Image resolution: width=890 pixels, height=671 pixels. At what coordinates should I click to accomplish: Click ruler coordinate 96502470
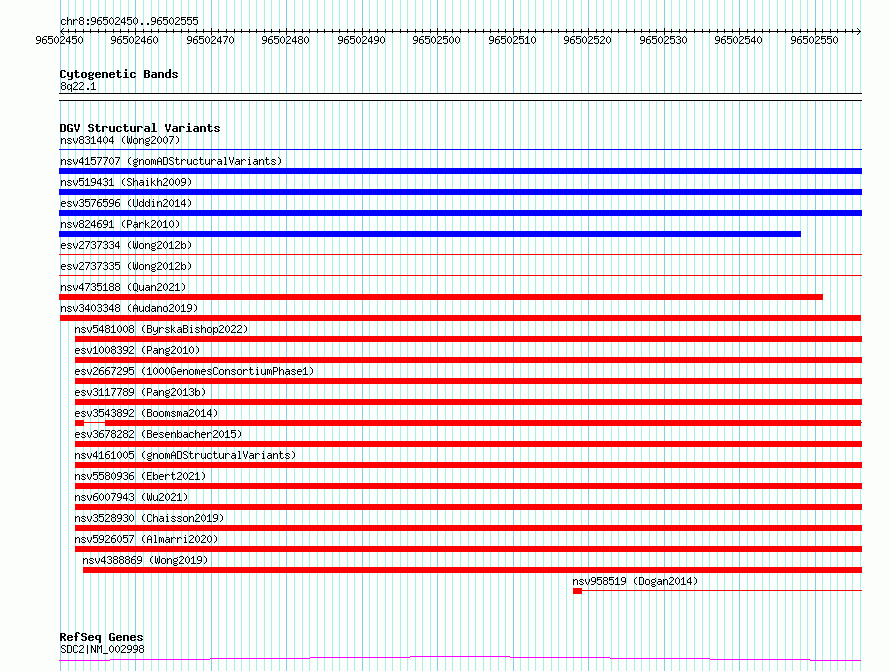tap(210, 40)
